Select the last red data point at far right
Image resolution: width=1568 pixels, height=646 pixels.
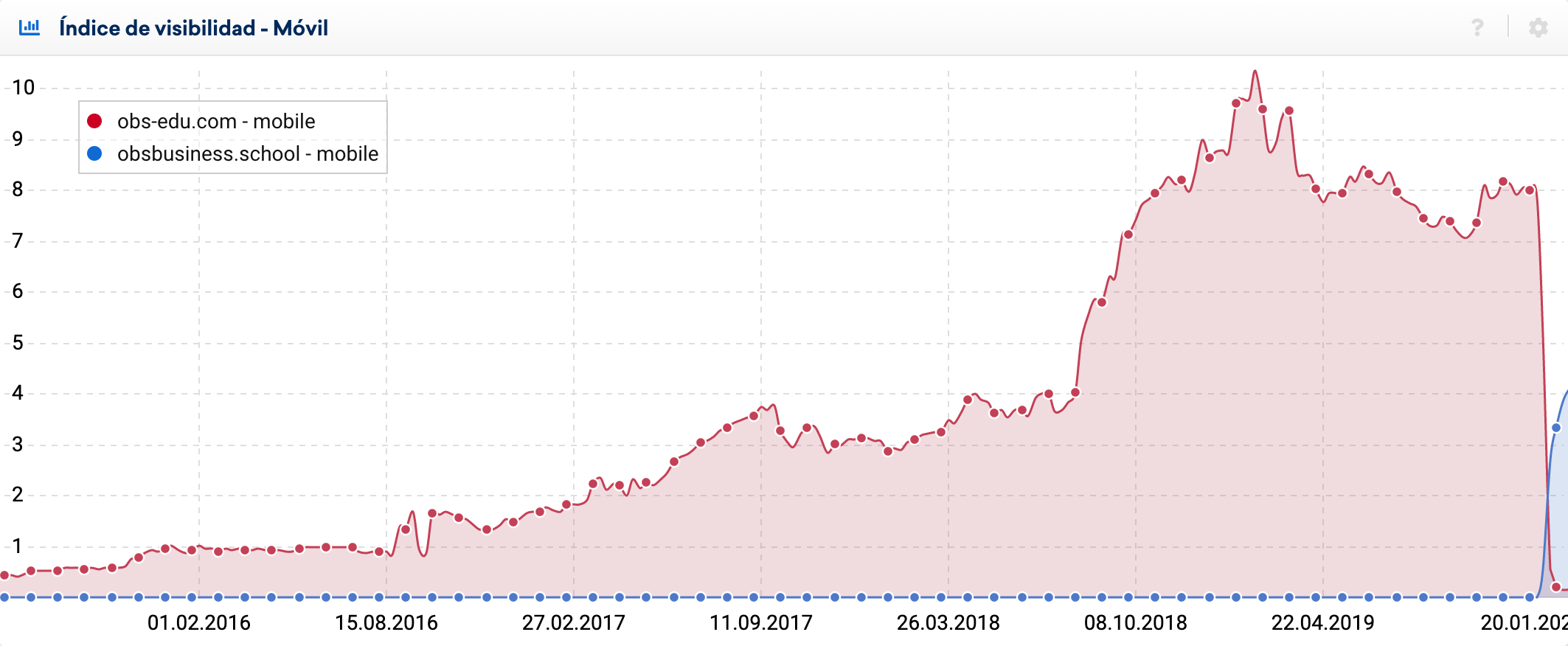[x=1556, y=587]
